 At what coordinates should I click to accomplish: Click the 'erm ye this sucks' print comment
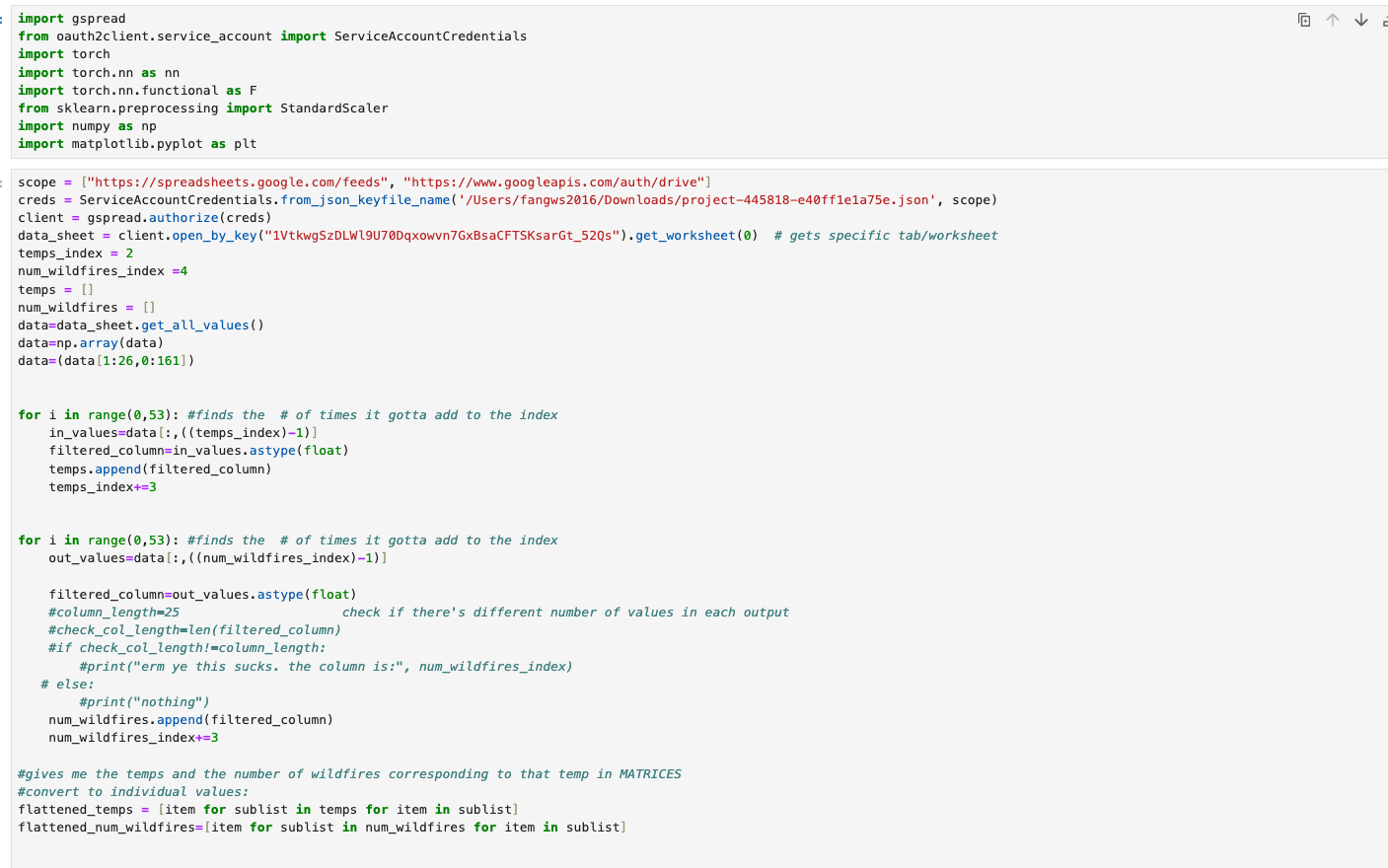point(327,667)
